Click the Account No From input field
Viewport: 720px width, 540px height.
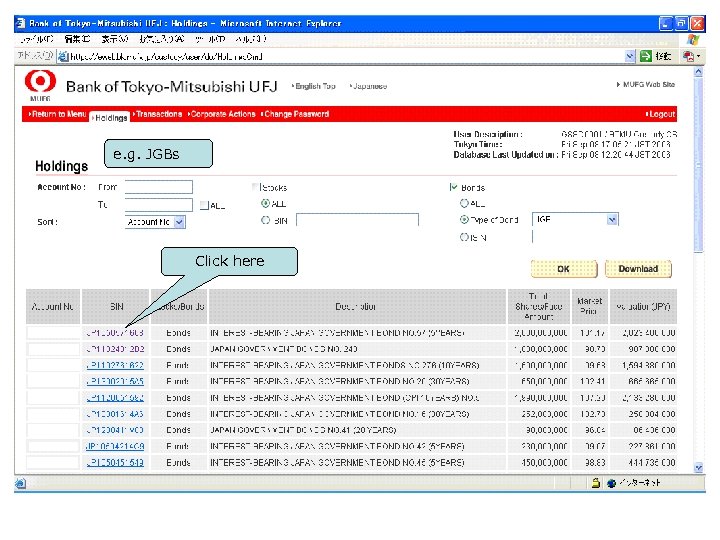click(x=158, y=187)
